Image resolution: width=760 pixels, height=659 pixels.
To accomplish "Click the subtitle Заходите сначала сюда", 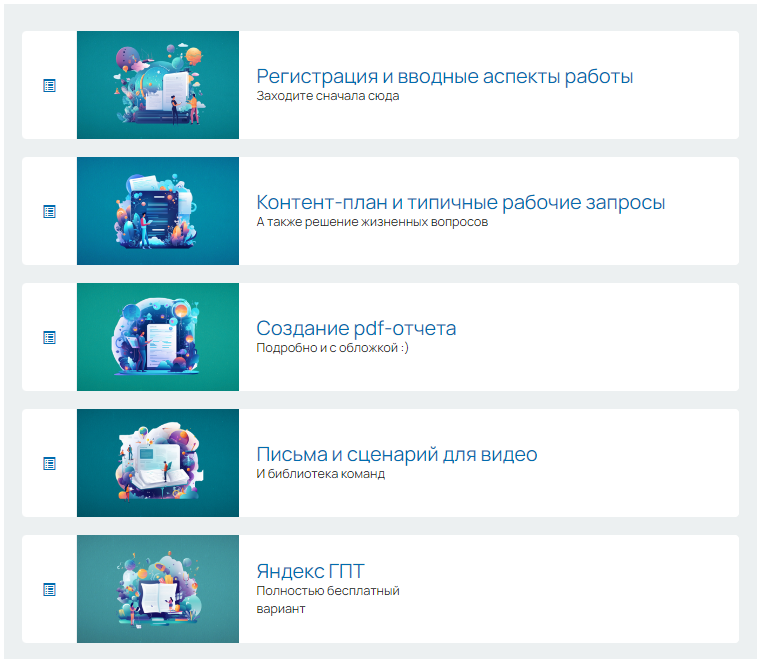I will 328,96.
